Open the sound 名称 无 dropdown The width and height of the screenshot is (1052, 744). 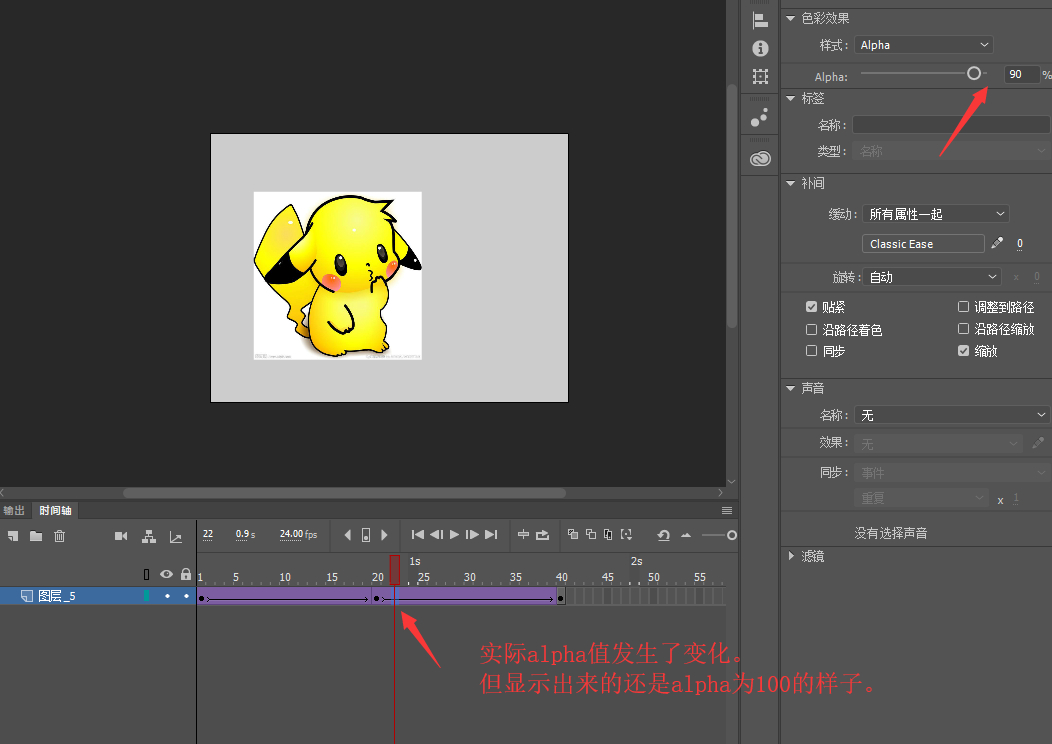point(951,415)
